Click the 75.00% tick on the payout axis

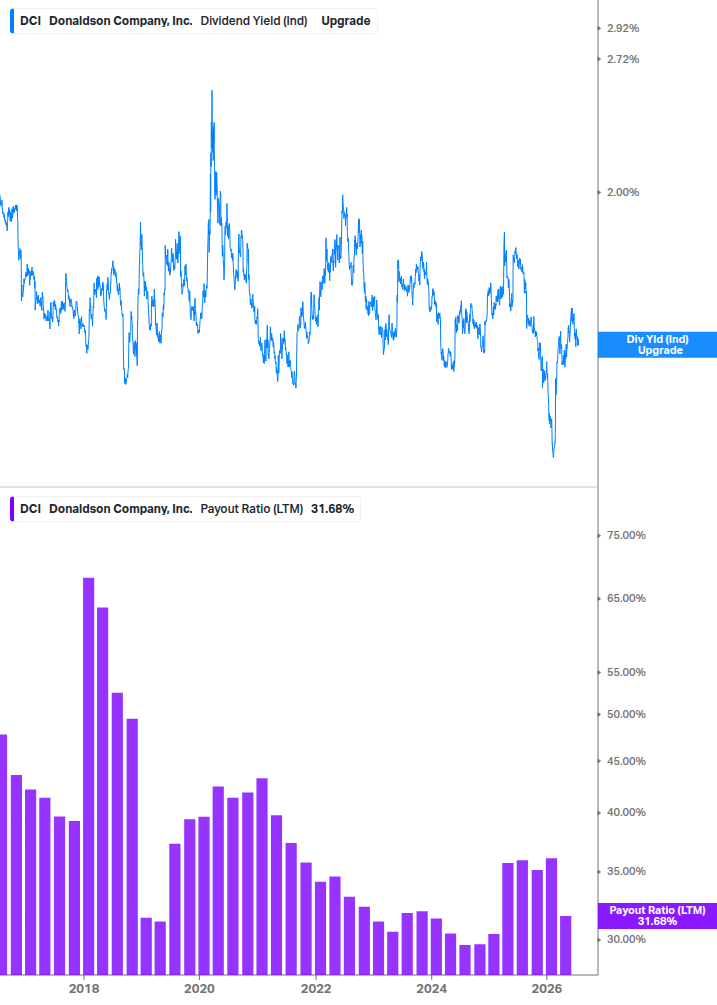coord(626,535)
